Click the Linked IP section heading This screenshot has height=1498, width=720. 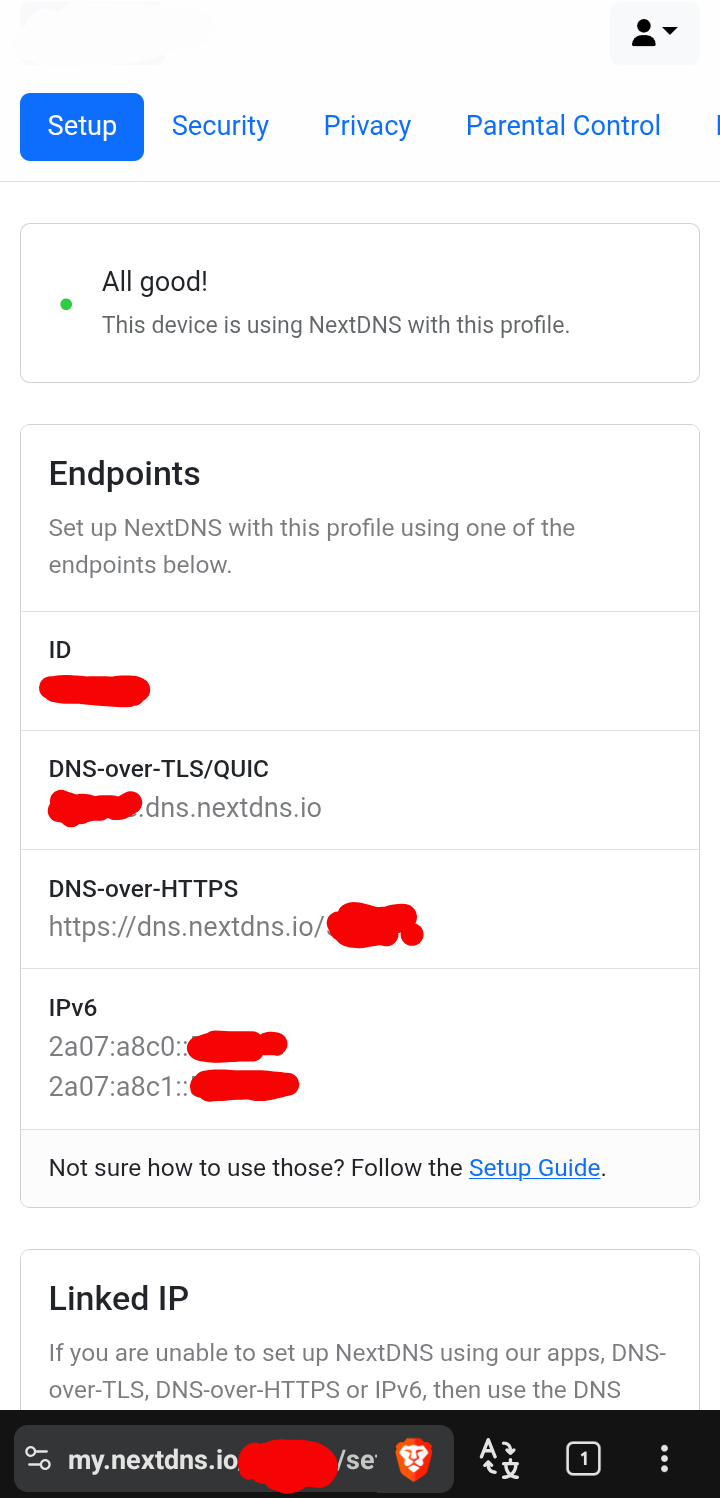coord(119,1298)
